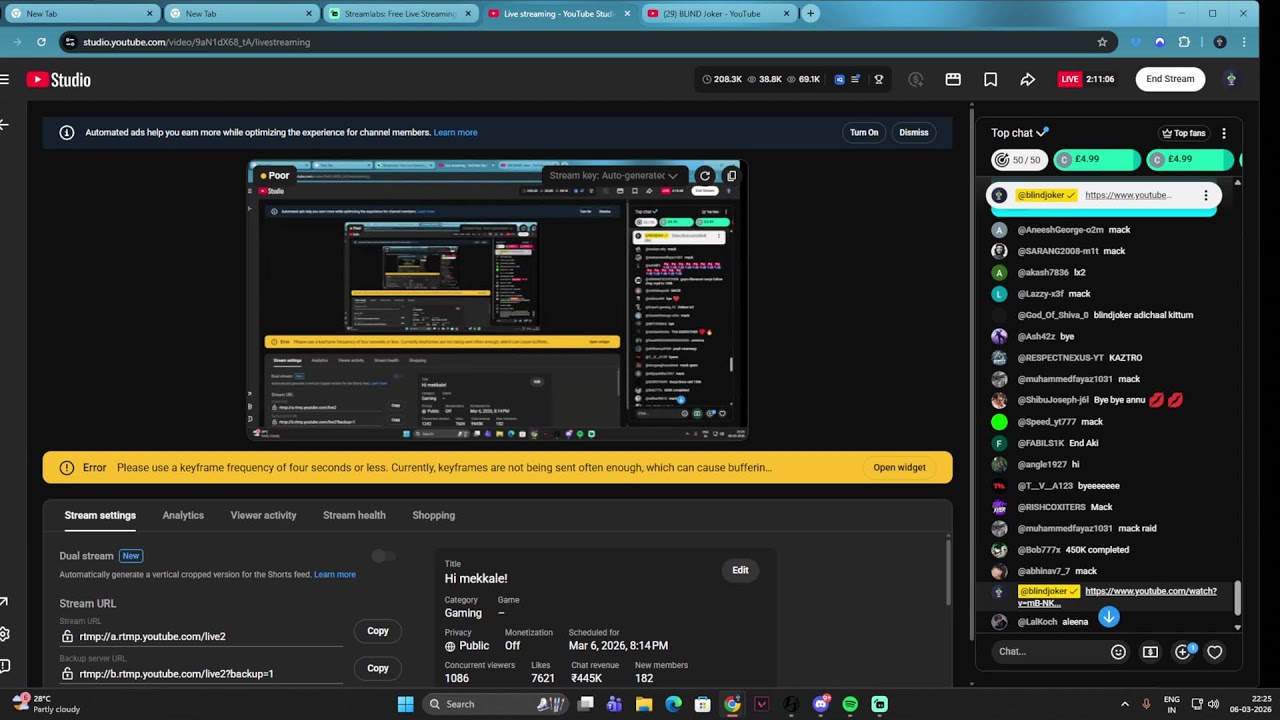Image resolution: width=1280 pixels, height=720 pixels.
Task: Click the stream settings panel scrollbar
Action: pyautogui.click(x=948, y=572)
